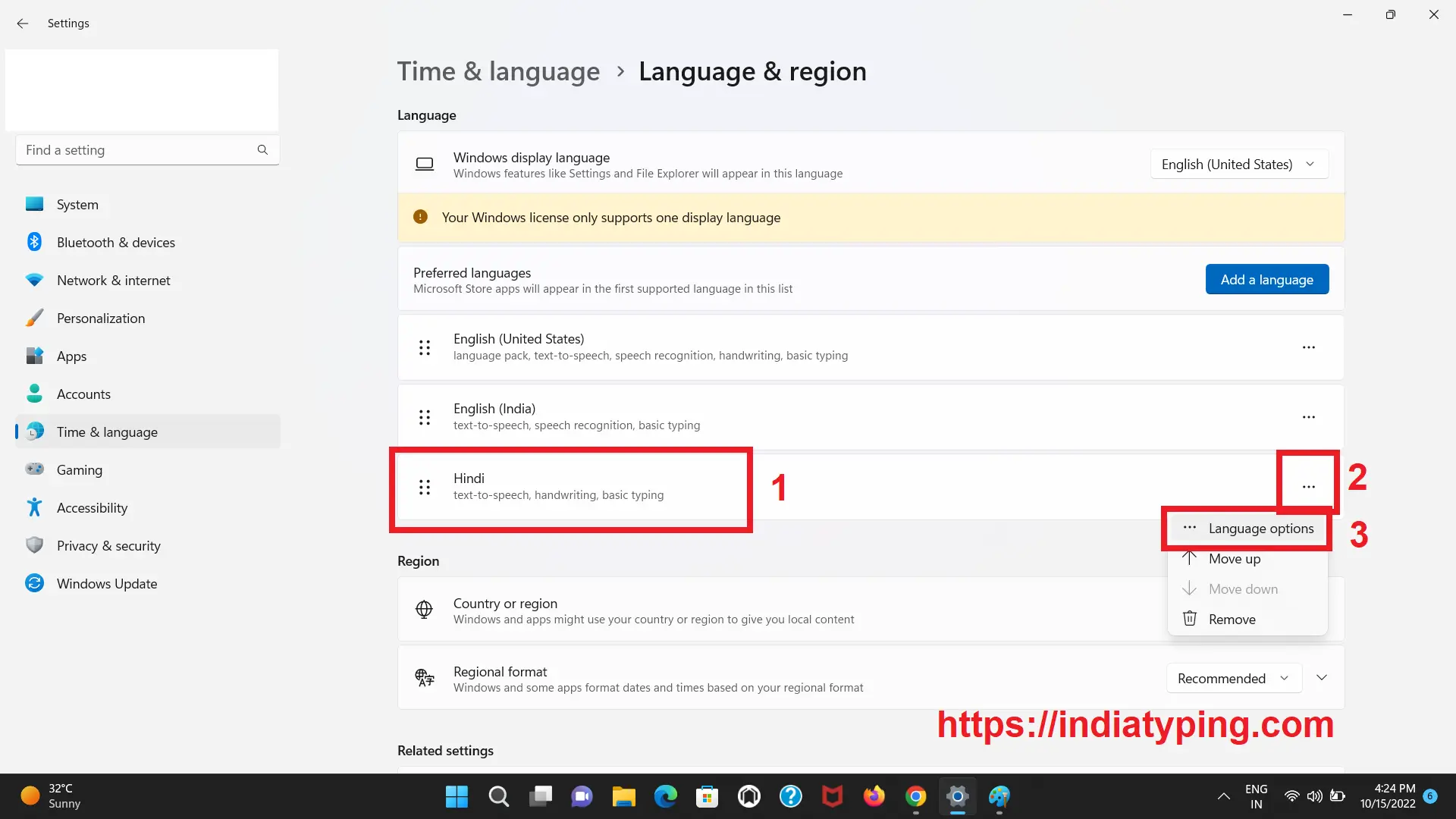Image resolution: width=1456 pixels, height=819 pixels.
Task: Click Time & language breadcrumb link
Action: tap(498, 71)
